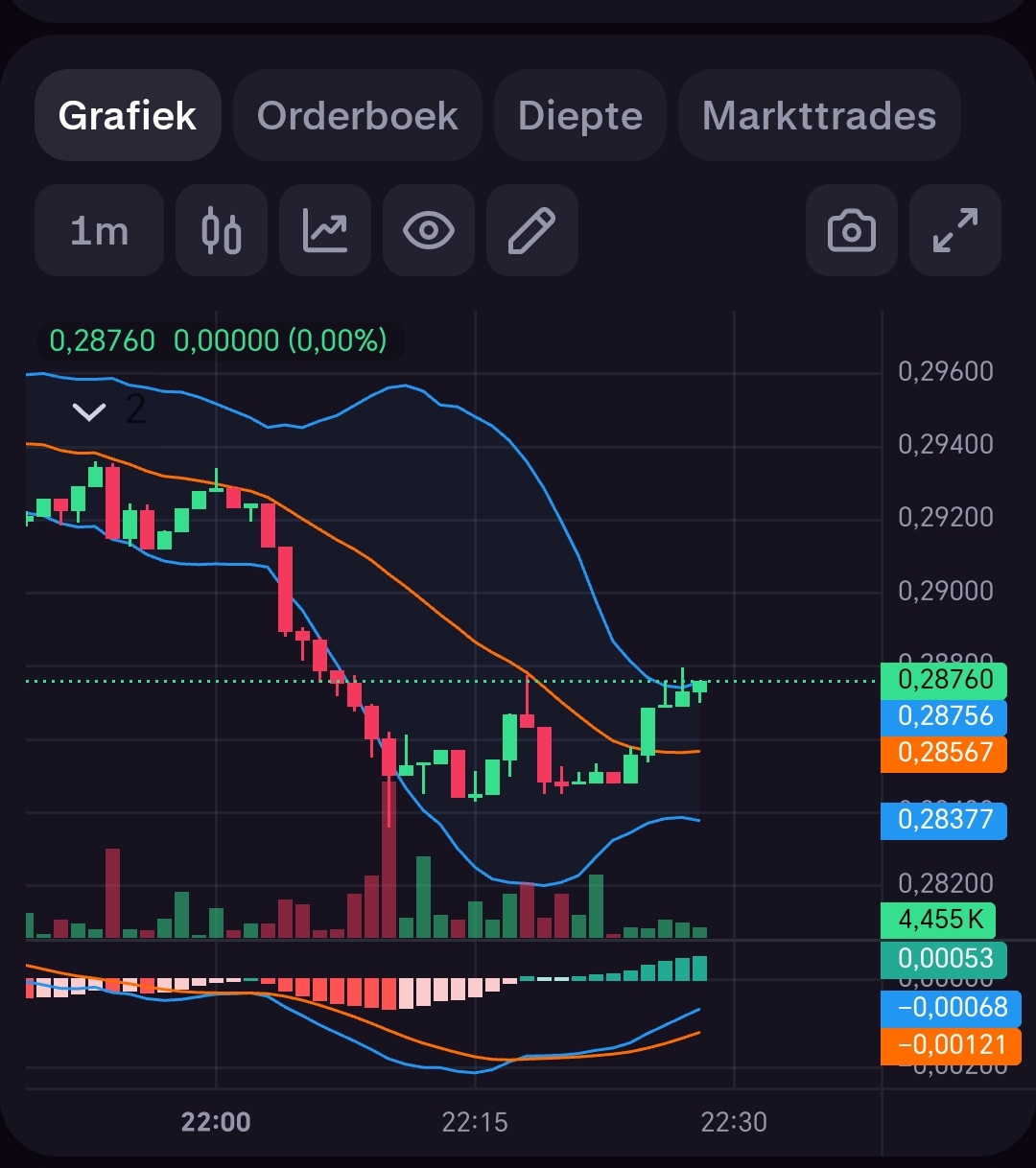Open the Markttrades tab
The image size is (1036, 1168).
(x=819, y=116)
